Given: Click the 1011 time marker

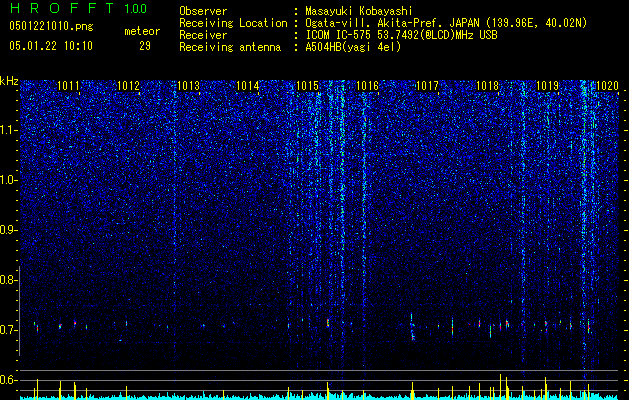Looking at the screenshot, I should (x=68, y=85).
